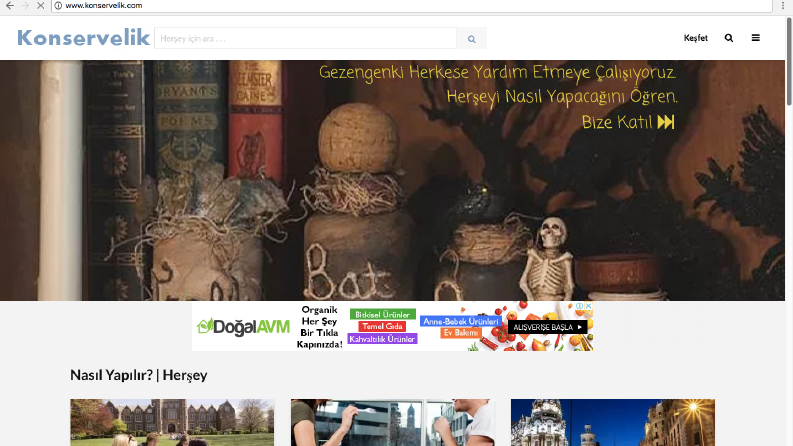This screenshot has height=446, width=793.
Task: Open the Keşfet menu item
Action: pyautogui.click(x=695, y=38)
